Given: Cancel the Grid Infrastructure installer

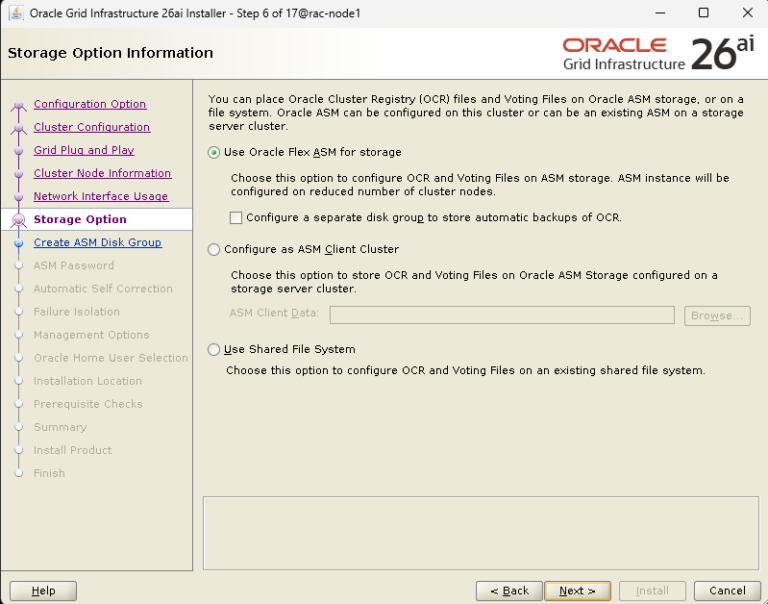Looking at the screenshot, I should click(x=727, y=591).
